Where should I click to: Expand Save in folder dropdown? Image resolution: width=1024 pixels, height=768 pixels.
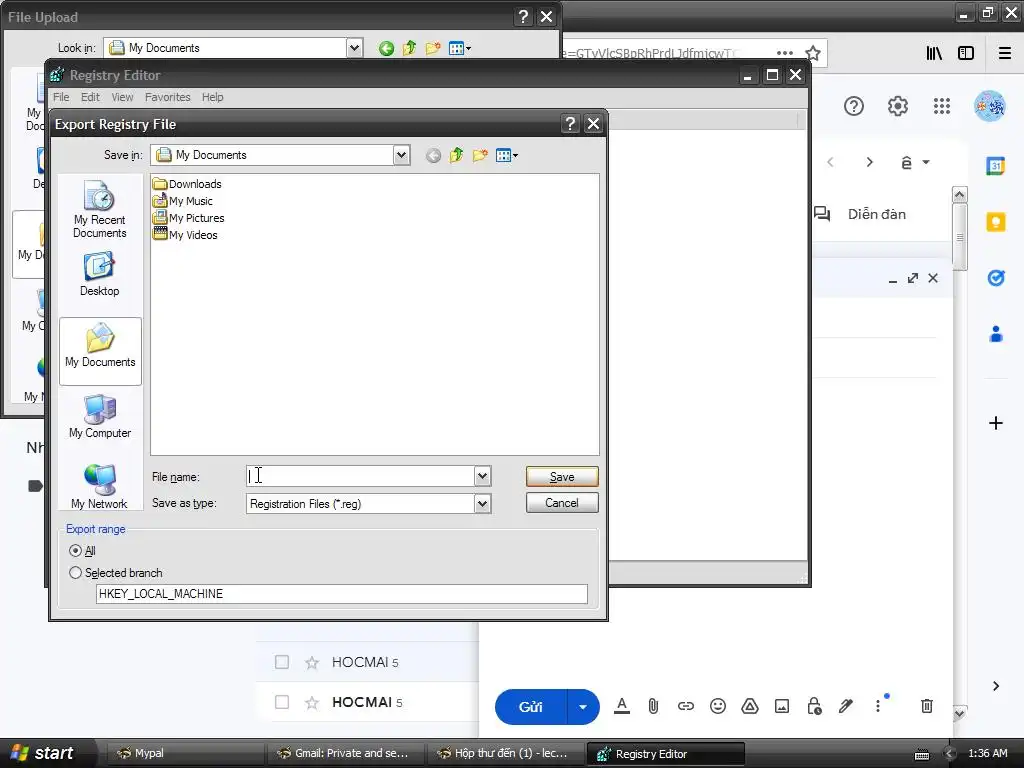pyautogui.click(x=401, y=155)
